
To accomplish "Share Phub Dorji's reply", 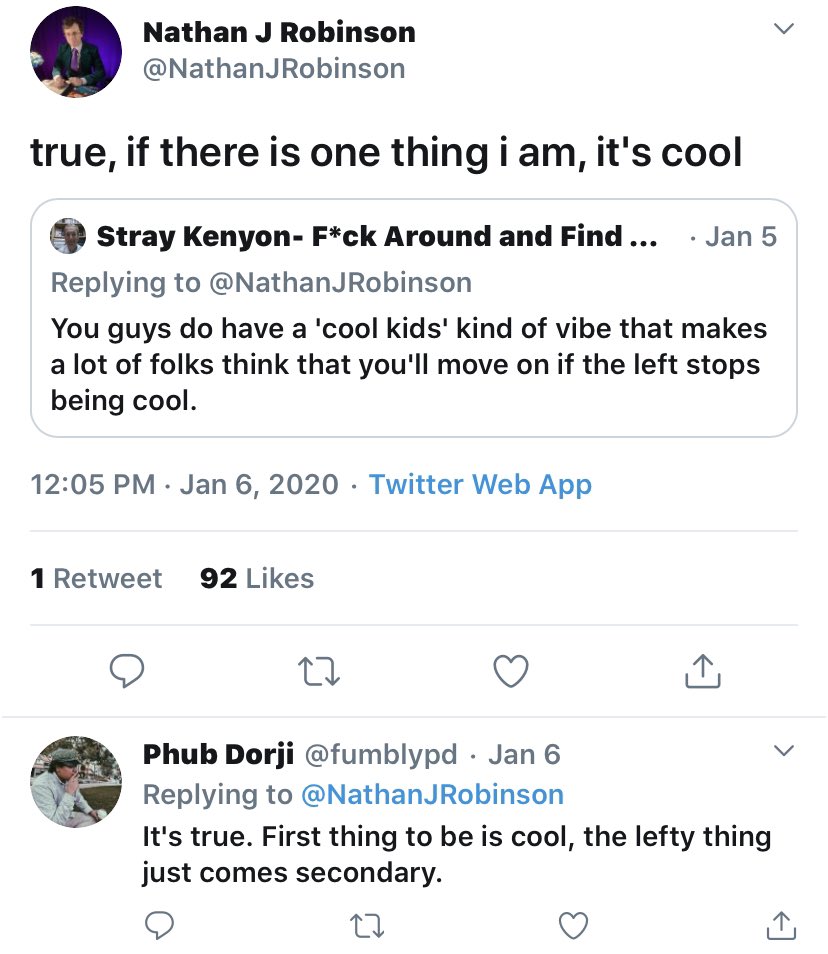I will coord(780,927).
